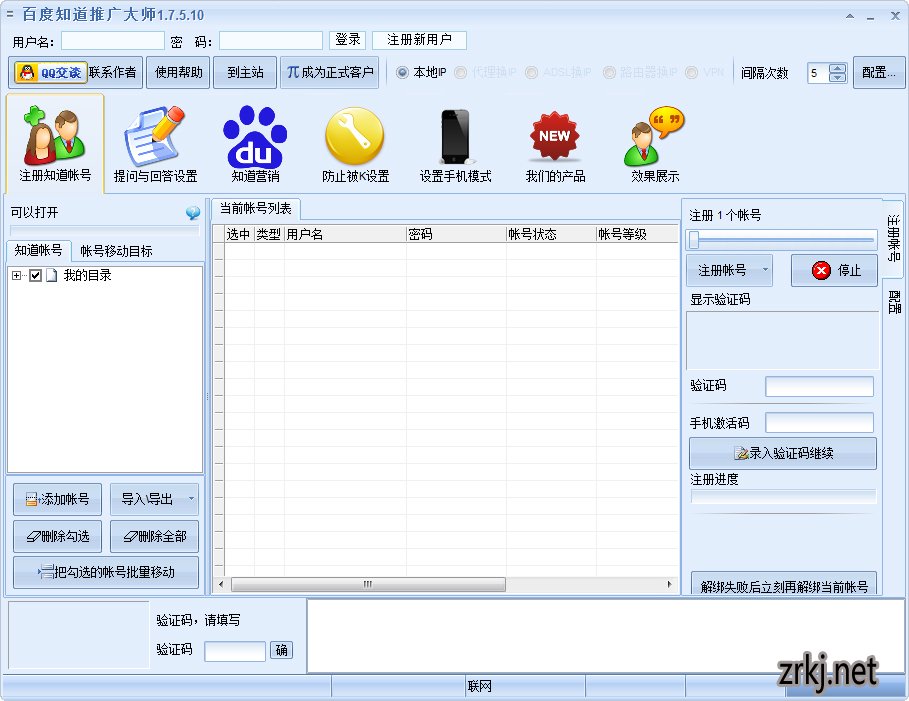This screenshot has height=701, width=909.
Task: Select the vertical 注册帐号 side tab
Action: (894, 238)
